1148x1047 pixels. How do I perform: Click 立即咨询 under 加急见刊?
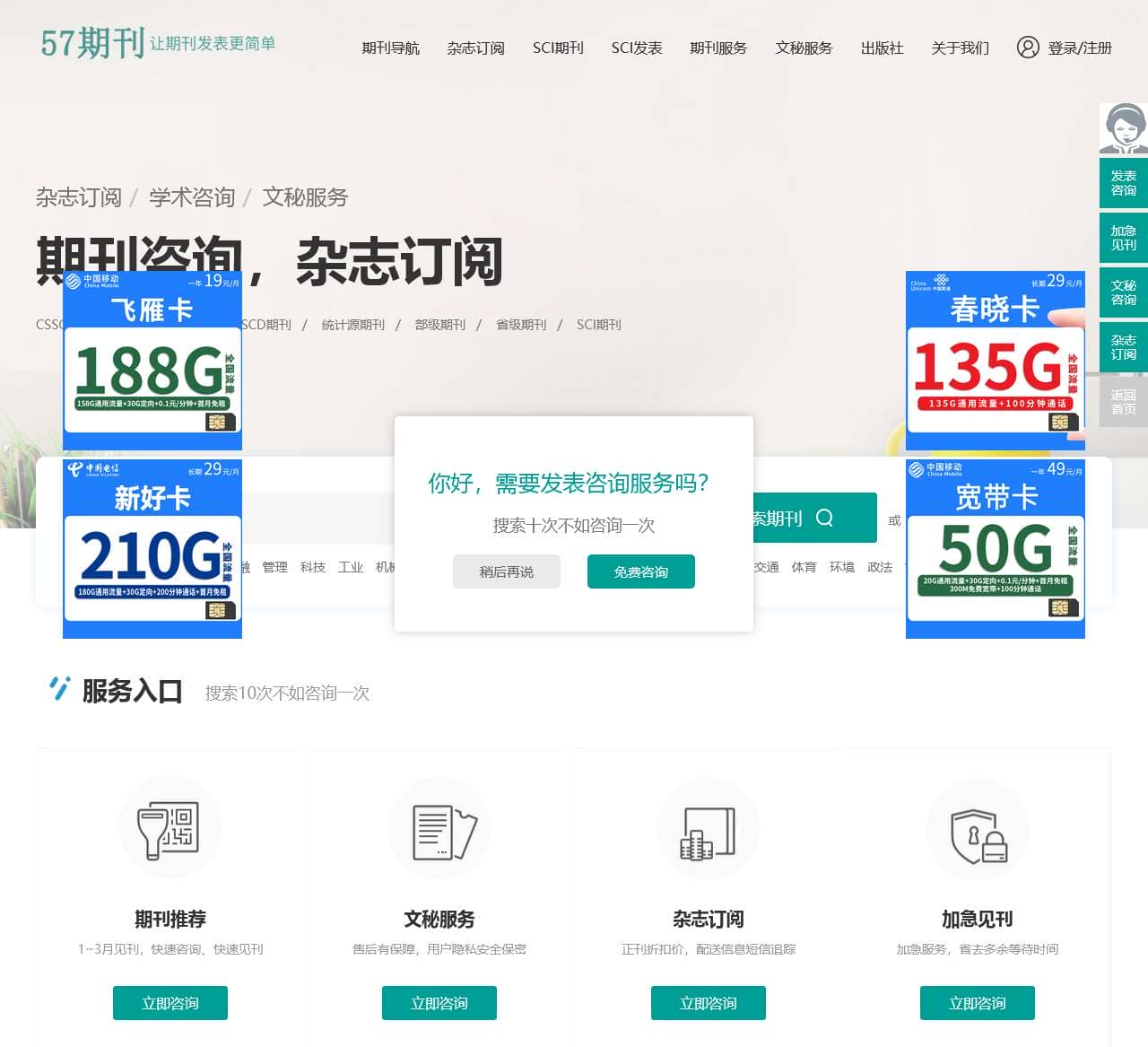tap(978, 1003)
